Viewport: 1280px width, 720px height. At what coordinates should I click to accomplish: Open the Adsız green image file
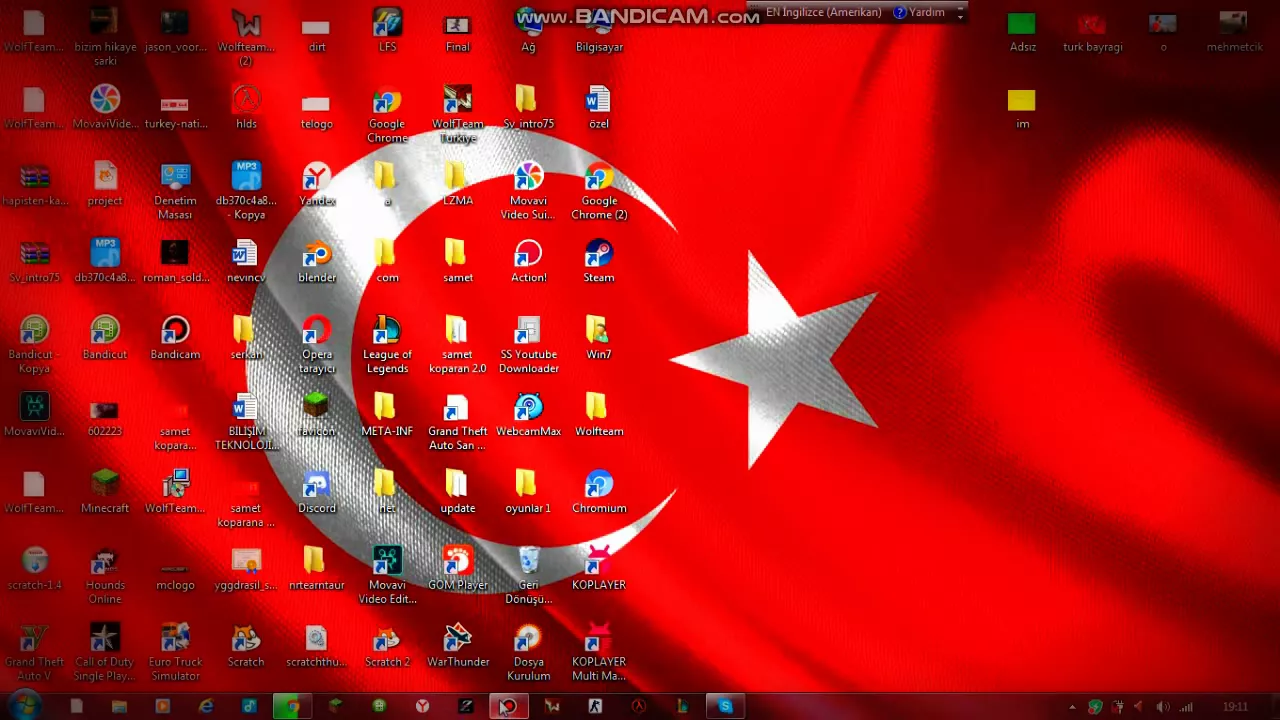tap(1022, 30)
